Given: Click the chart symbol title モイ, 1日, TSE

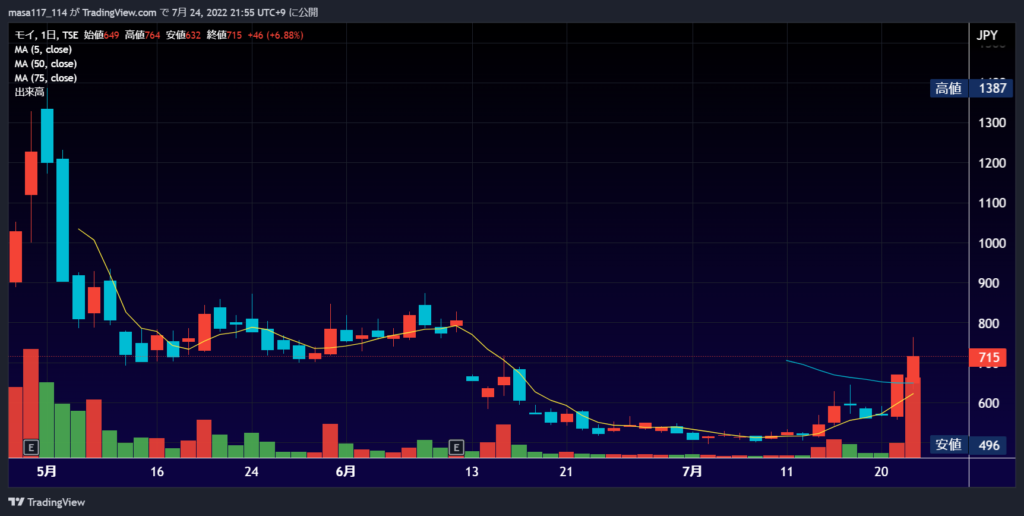Looking at the screenshot, I should coord(46,35).
